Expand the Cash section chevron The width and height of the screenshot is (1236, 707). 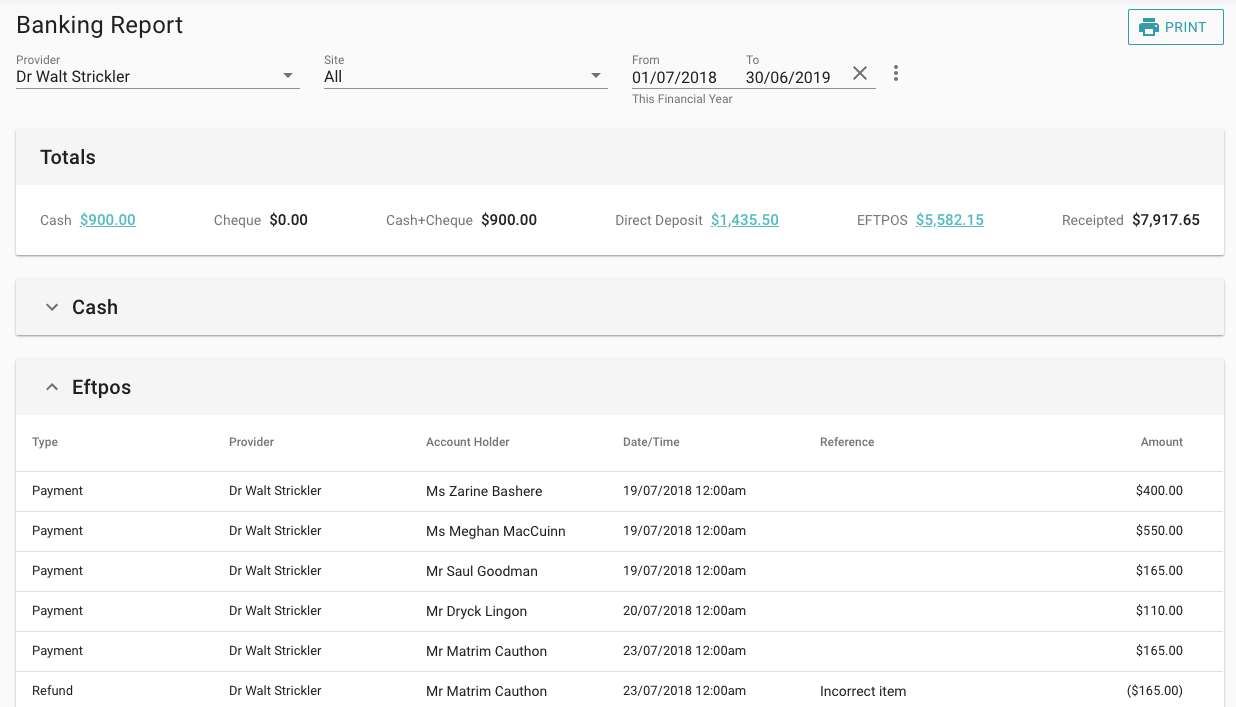click(52, 308)
